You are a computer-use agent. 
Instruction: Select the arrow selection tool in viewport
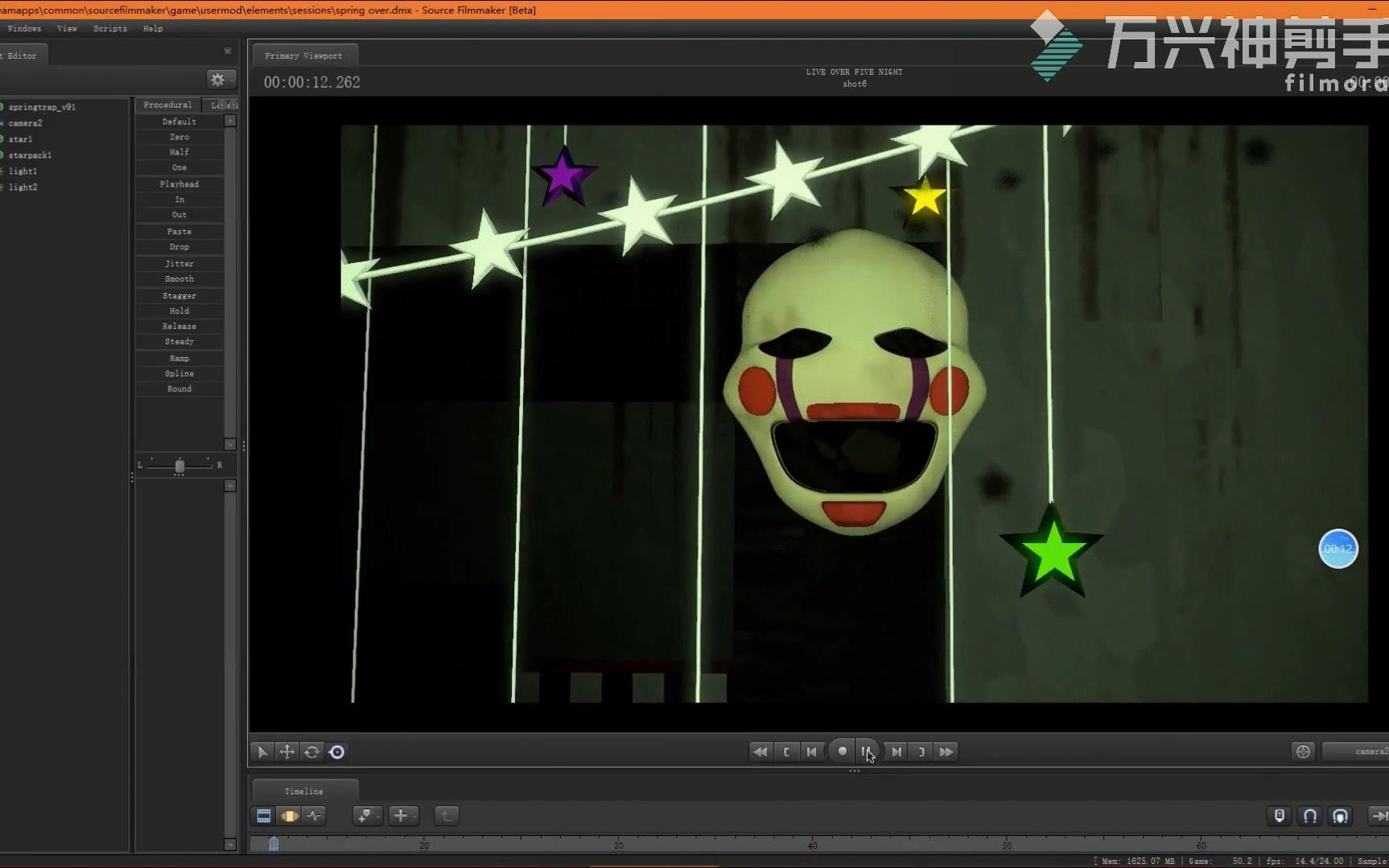click(x=262, y=751)
